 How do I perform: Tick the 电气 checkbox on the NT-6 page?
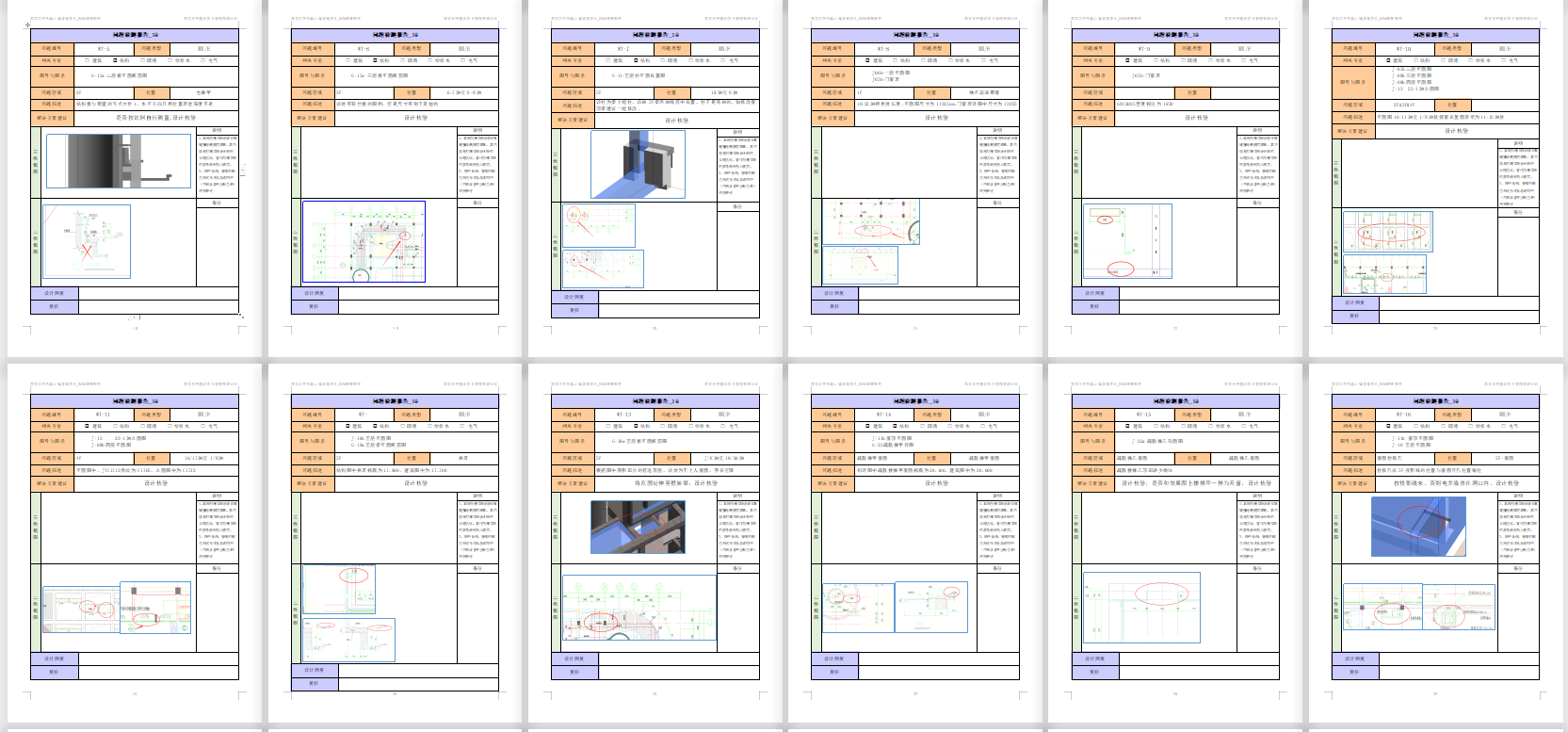[461, 60]
